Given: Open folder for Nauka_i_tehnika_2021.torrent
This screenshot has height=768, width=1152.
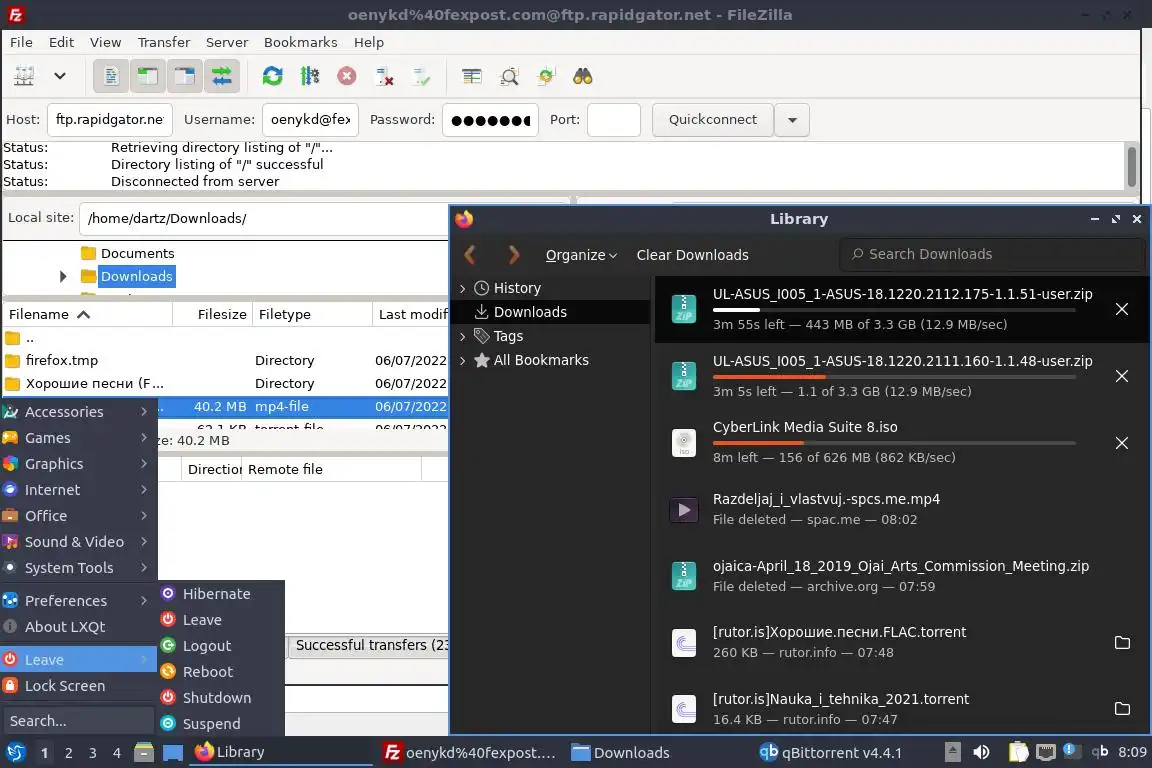Looking at the screenshot, I should click(x=1122, y=708).
